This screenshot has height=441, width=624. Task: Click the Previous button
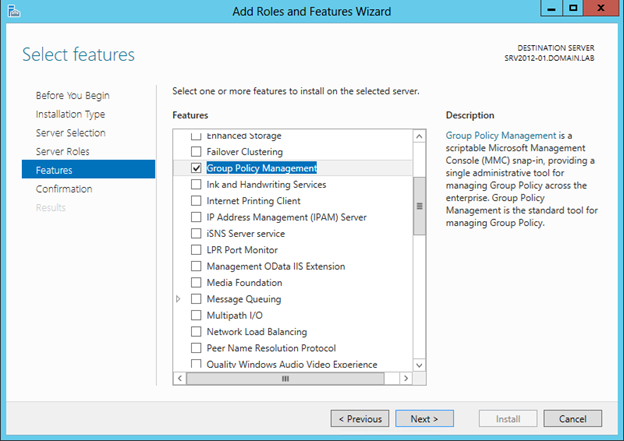[360, 419]
